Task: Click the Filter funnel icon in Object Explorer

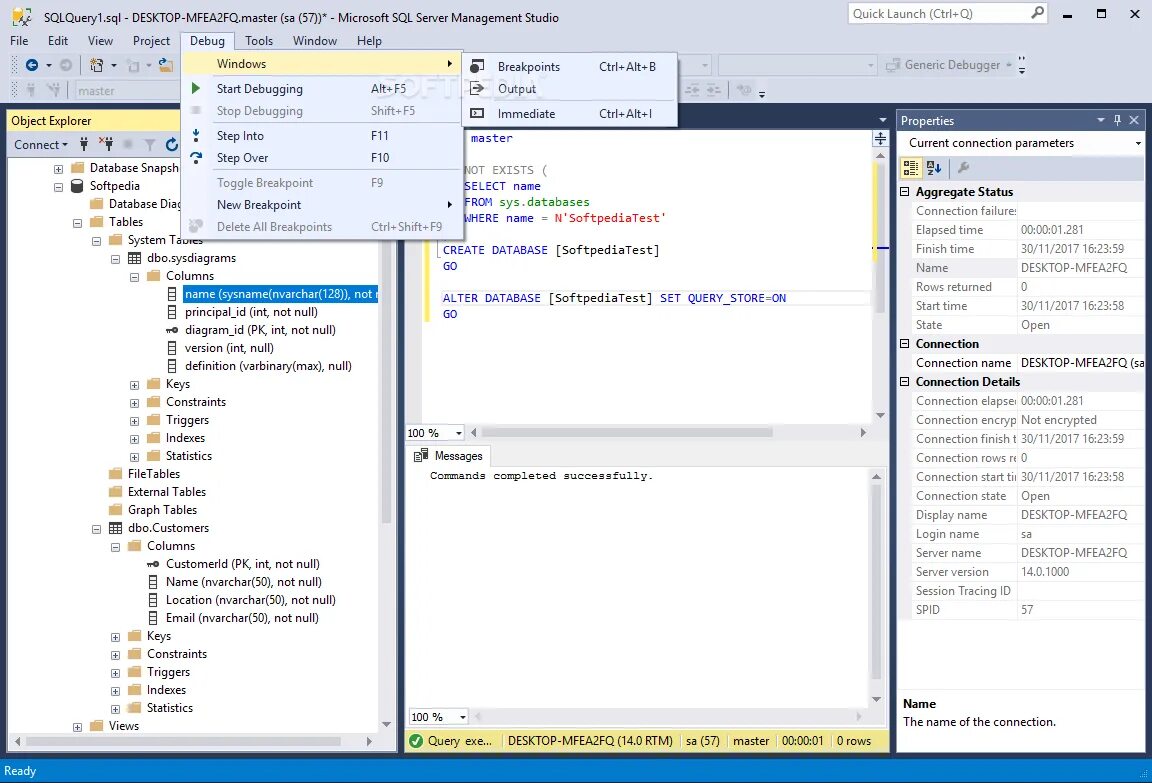Action: coord(150,145)
